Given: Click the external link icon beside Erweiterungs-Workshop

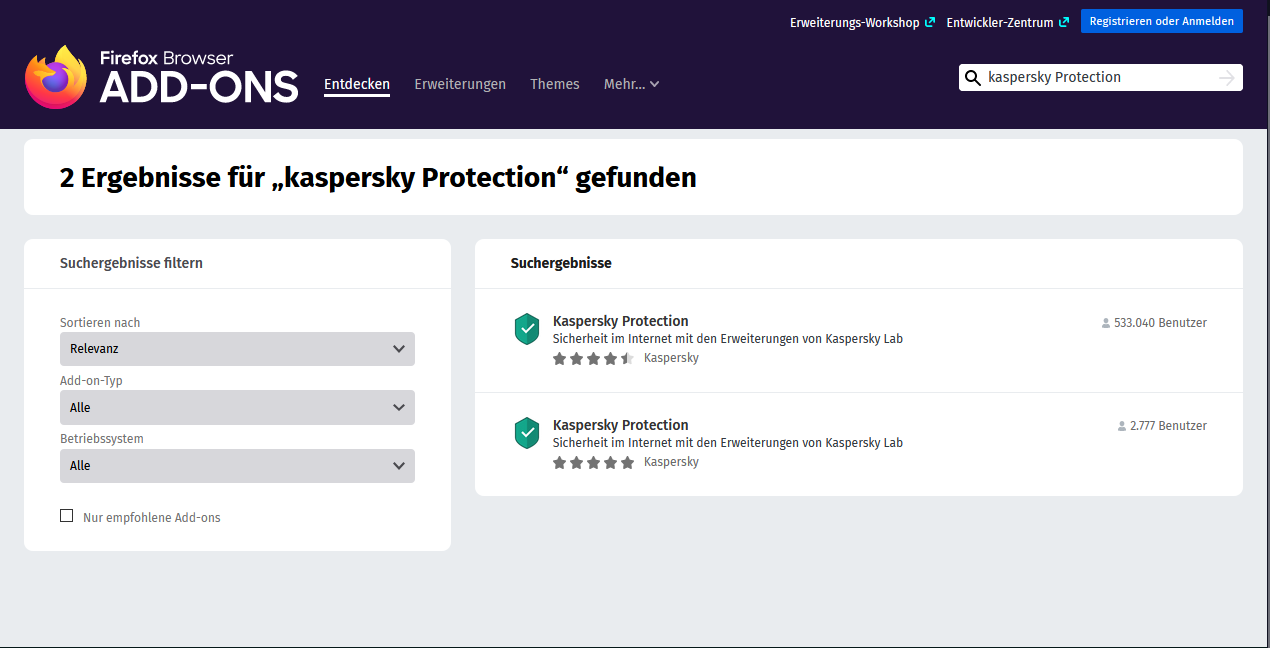Looking at the screenshot, I should click(x=930, y=22).
